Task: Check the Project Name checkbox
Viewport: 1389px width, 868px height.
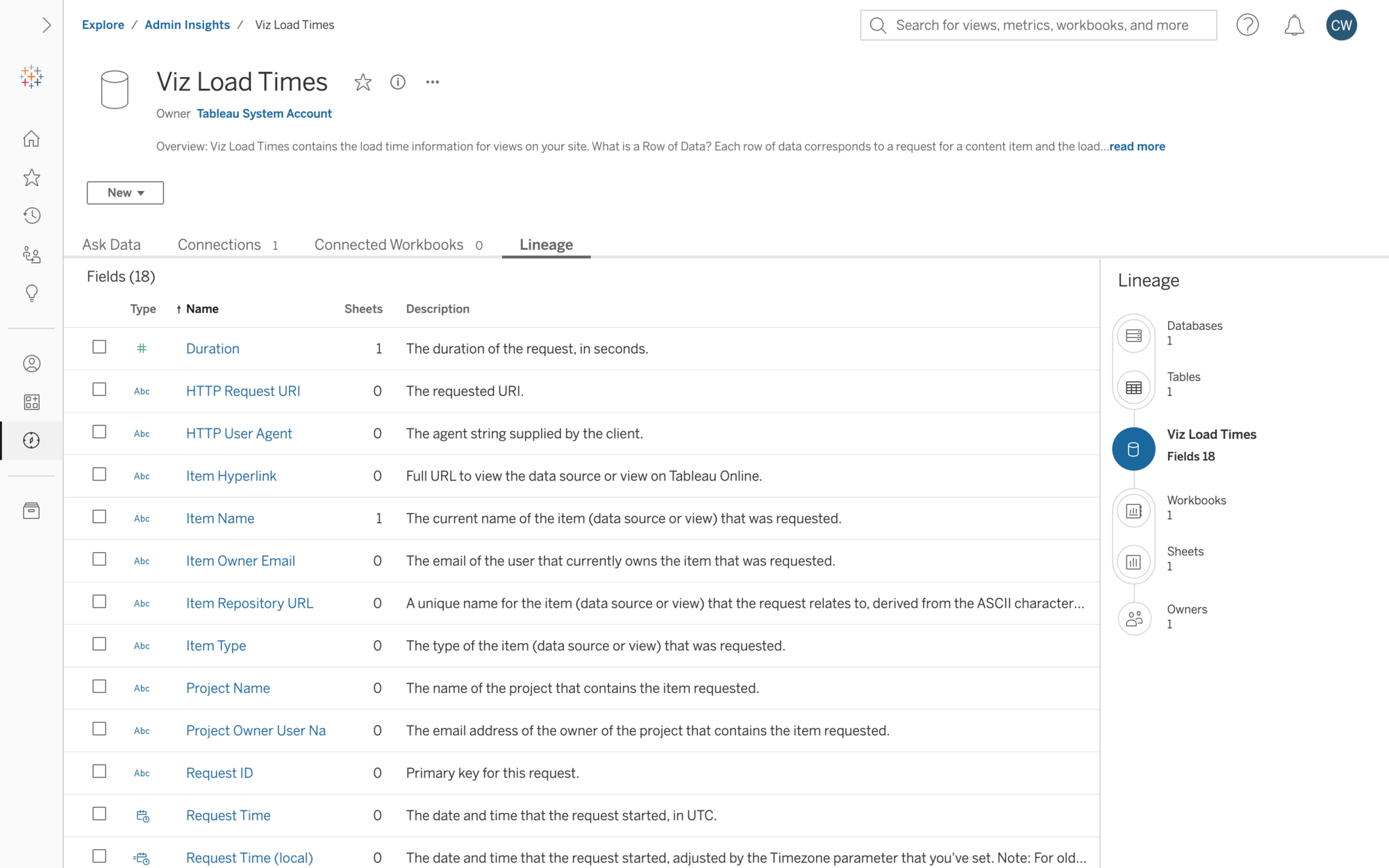Action: tap(99, 686)
